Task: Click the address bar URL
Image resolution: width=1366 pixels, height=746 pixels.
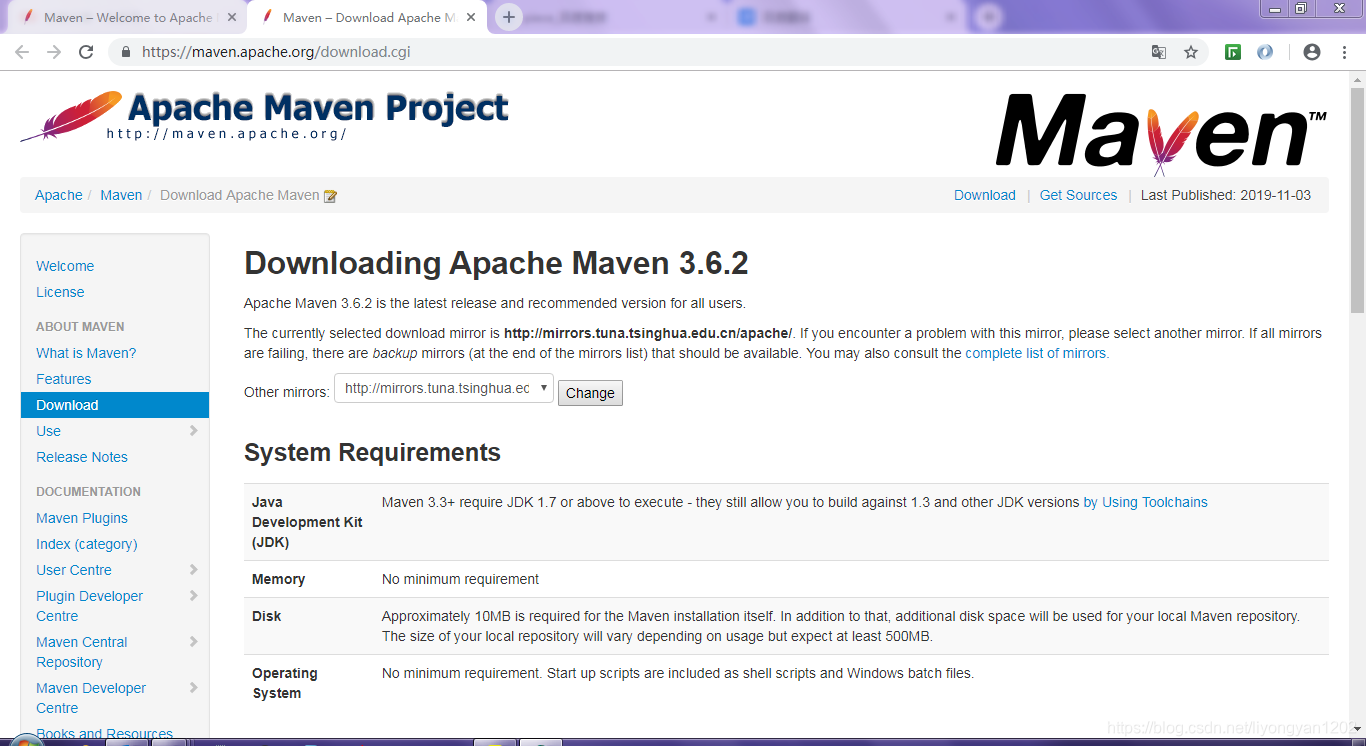Action: 276,52
